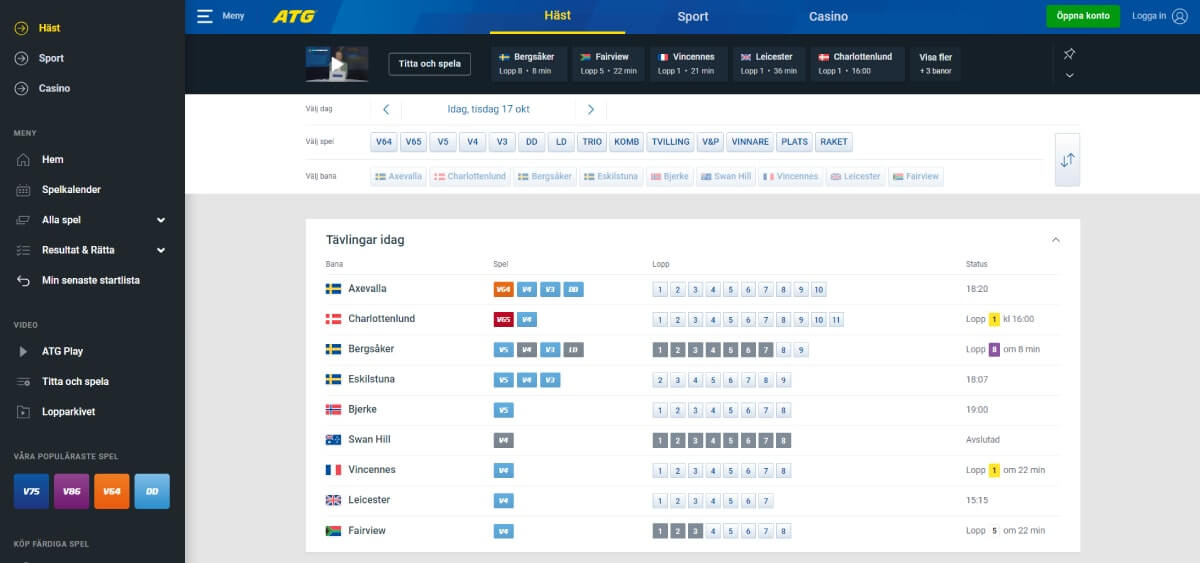The height and width of the screenshot is (563, 1200).
Task: Click the pin icon in top bar
Action: click(x=1069, y=54)
